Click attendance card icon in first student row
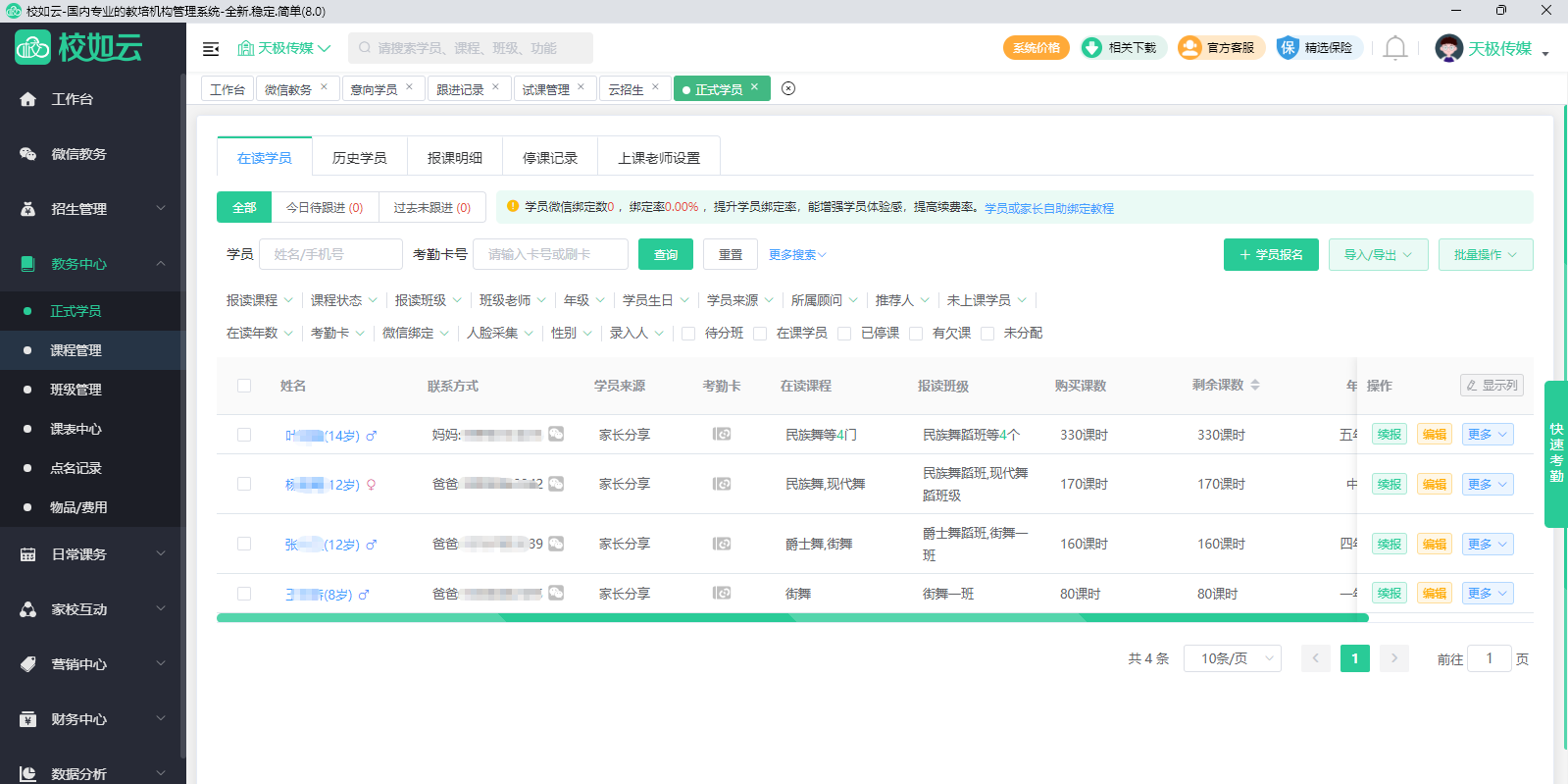The height and width of the screenshot is (784, 1568). click(722, 434)
